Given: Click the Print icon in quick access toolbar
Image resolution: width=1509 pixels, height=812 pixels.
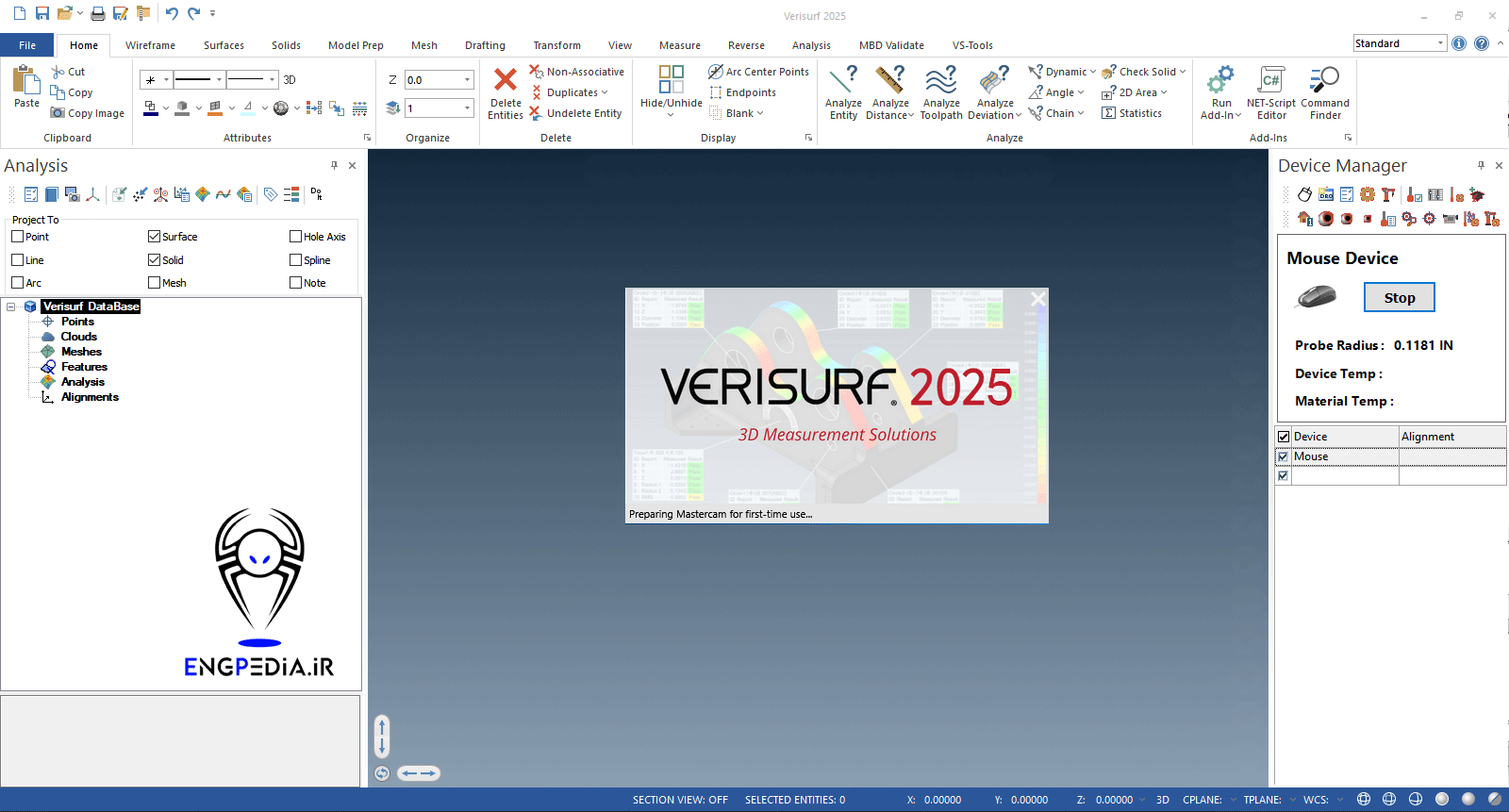Looking at the screenshot, I should click(x=98, y=13).
